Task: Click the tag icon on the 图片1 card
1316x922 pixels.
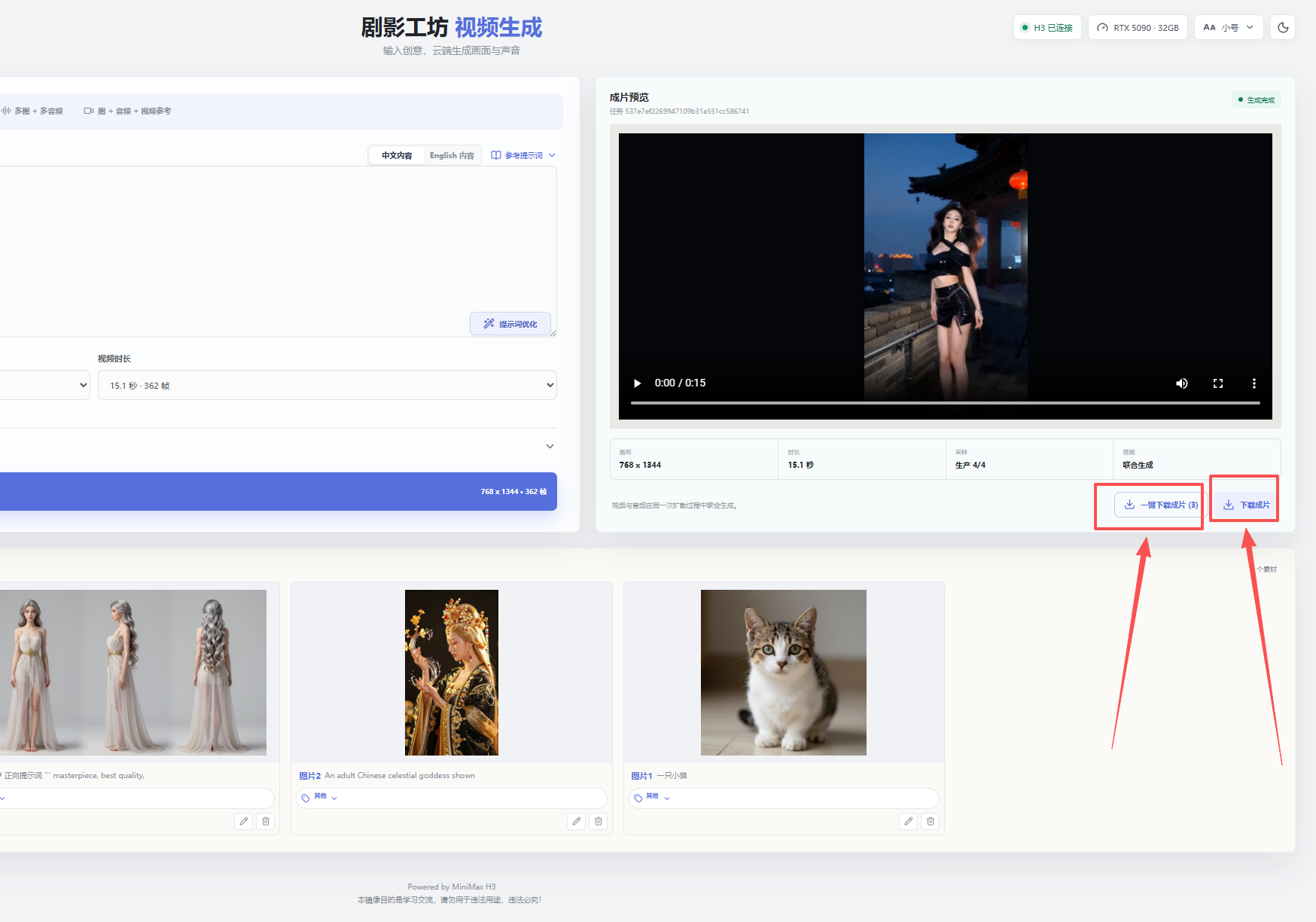Action: (x=638, y=798)
